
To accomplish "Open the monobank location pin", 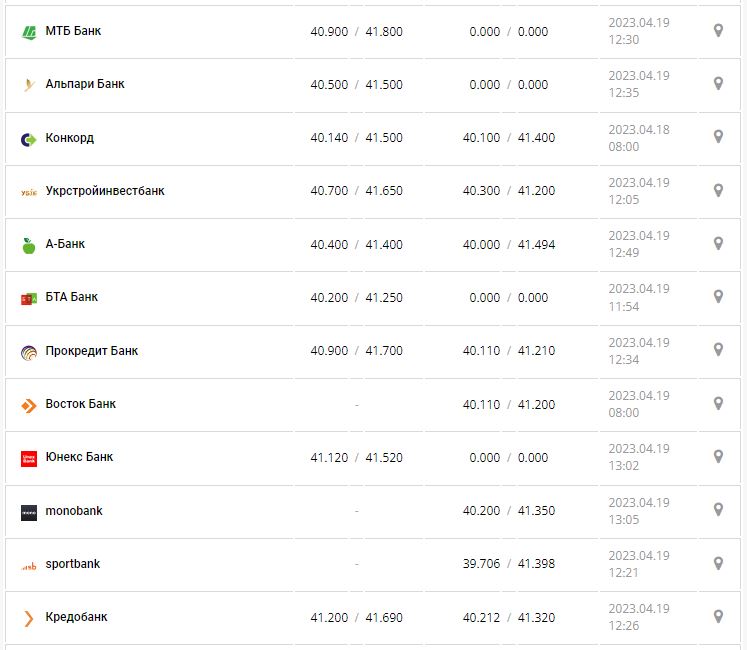I will click(717, 510).
